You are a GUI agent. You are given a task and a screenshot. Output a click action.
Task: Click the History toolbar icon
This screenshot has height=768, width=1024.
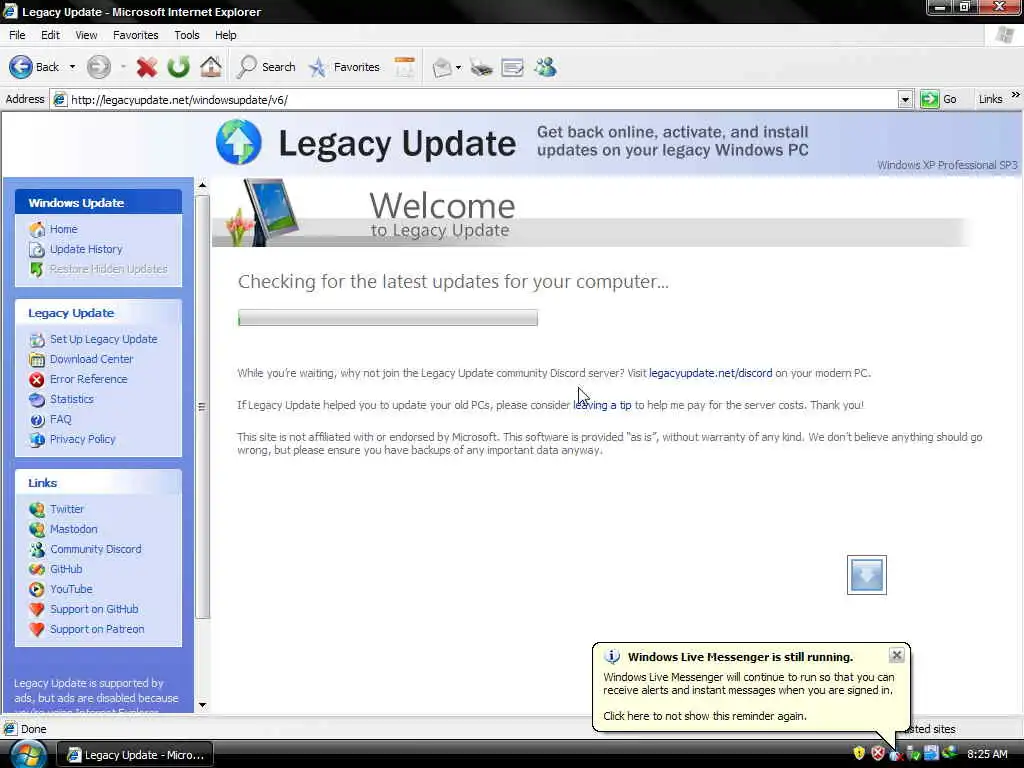click(x=404, y=67)
